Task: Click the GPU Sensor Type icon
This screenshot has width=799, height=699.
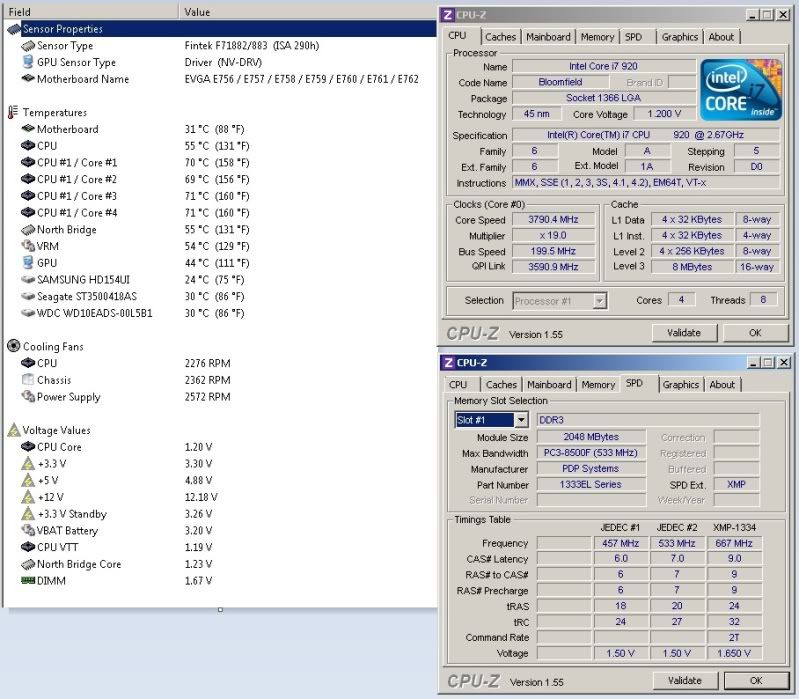Action: (28, 62)
